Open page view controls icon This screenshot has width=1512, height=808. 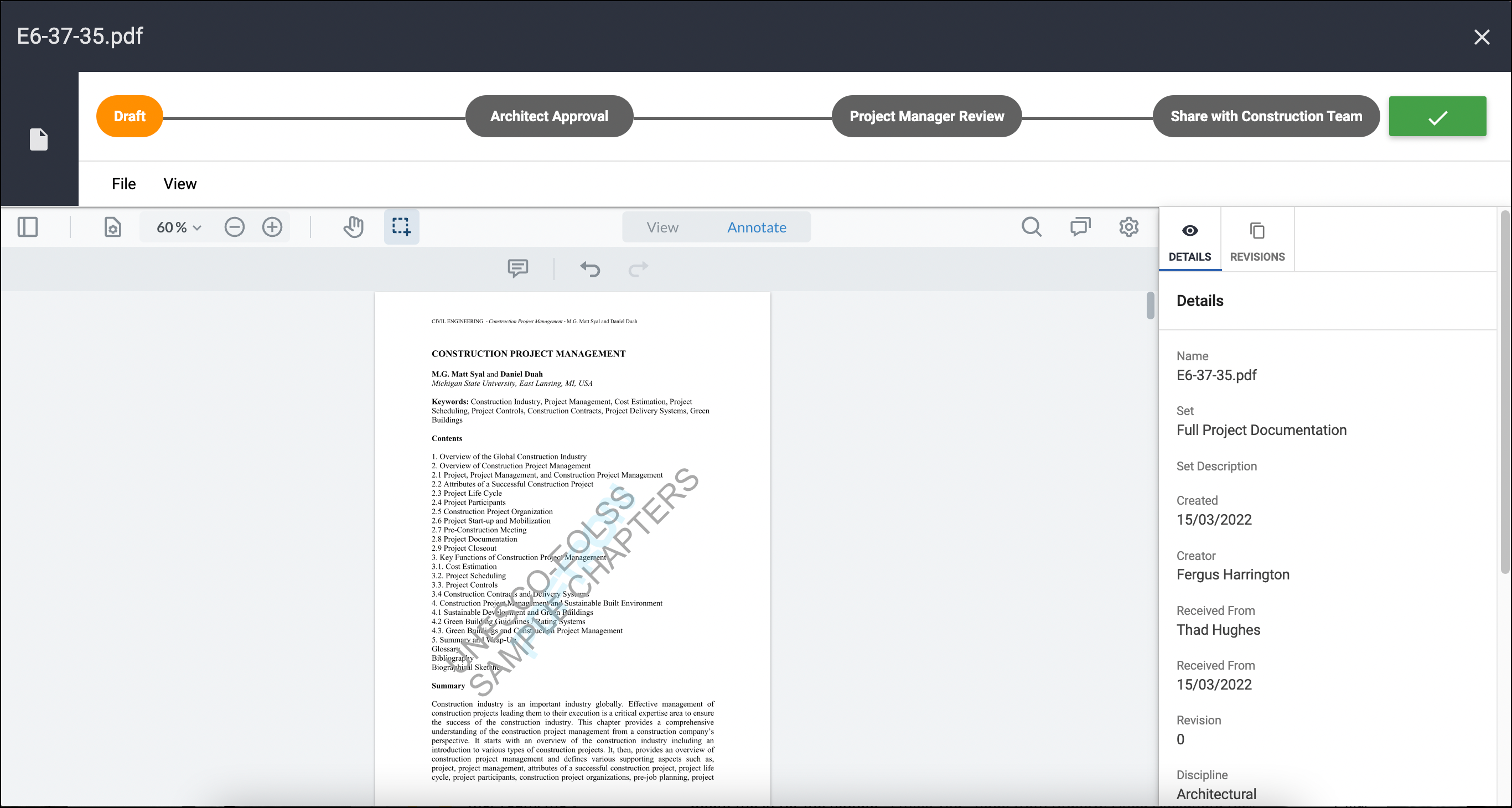click(113, 227)
